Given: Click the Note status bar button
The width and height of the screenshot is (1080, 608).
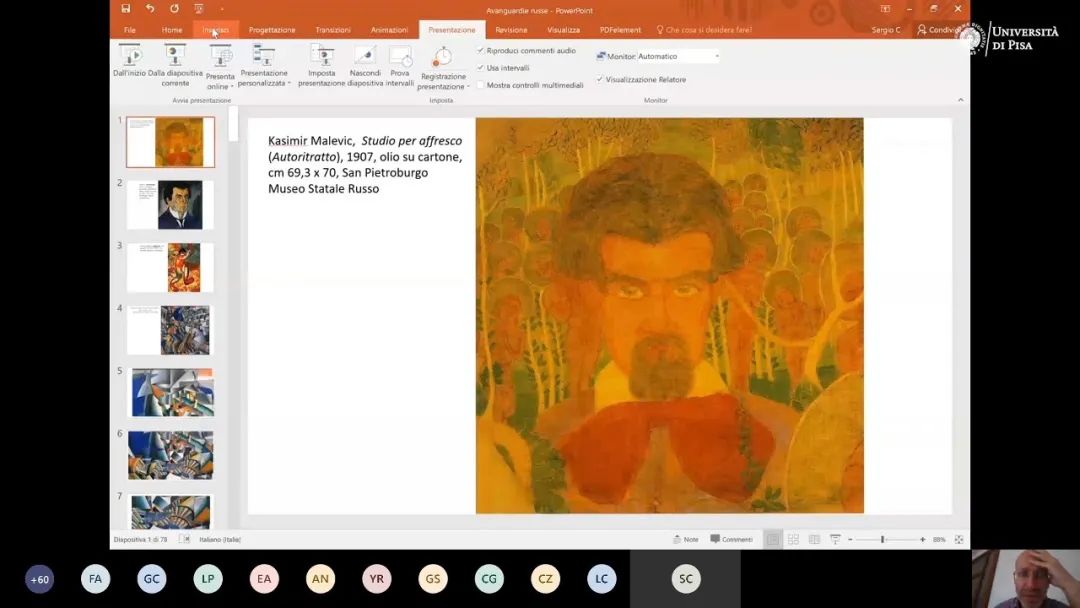Looking at the screenshot, I should pos(685,539).
